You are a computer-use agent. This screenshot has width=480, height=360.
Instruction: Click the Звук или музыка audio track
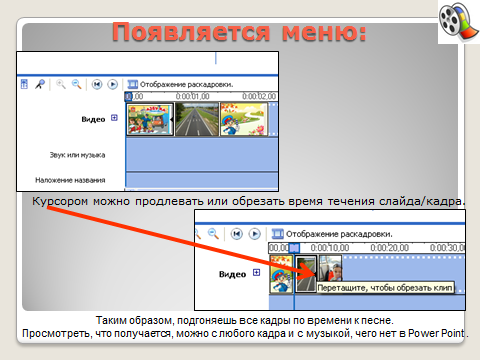(202, 155)
